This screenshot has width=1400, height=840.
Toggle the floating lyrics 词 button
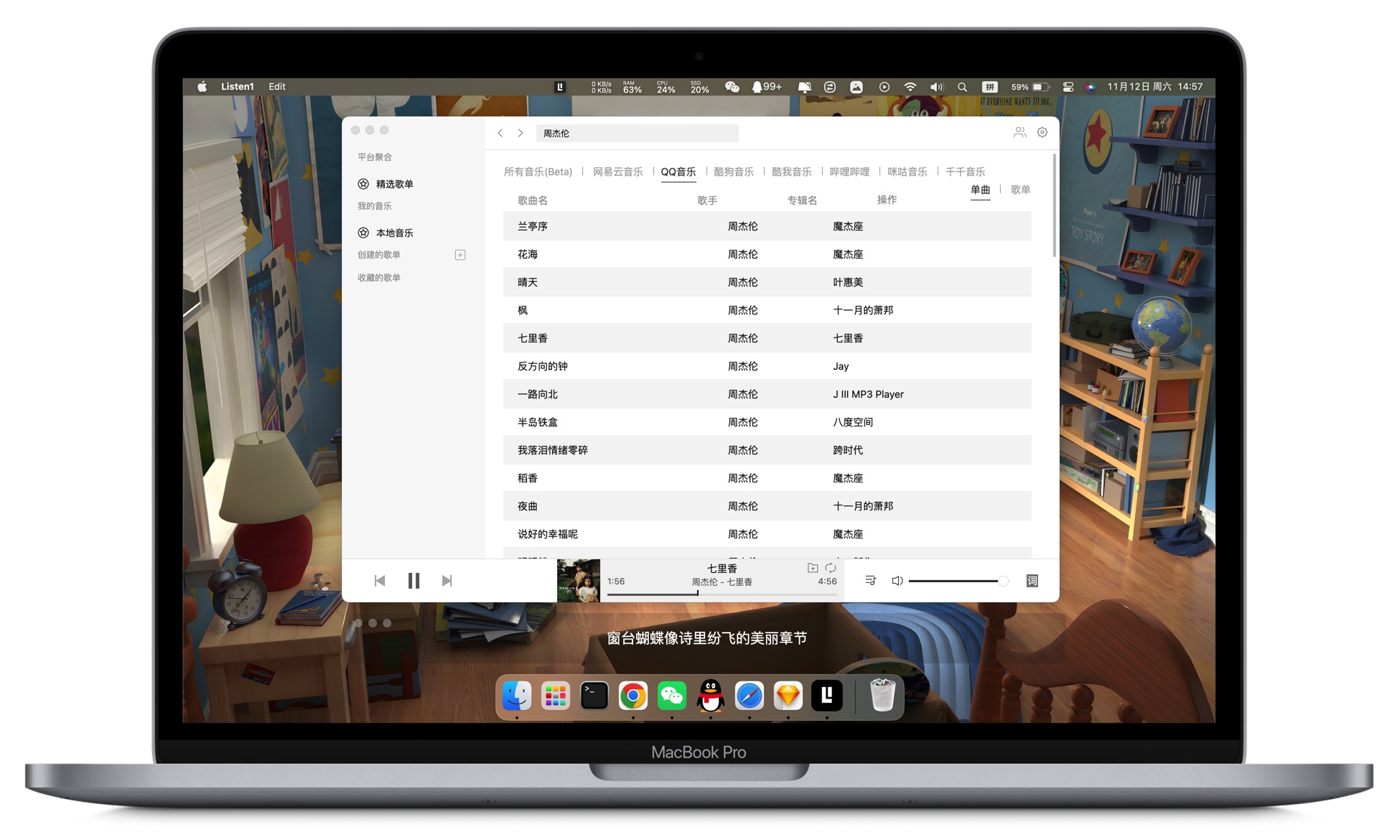tap(1032, 580)
